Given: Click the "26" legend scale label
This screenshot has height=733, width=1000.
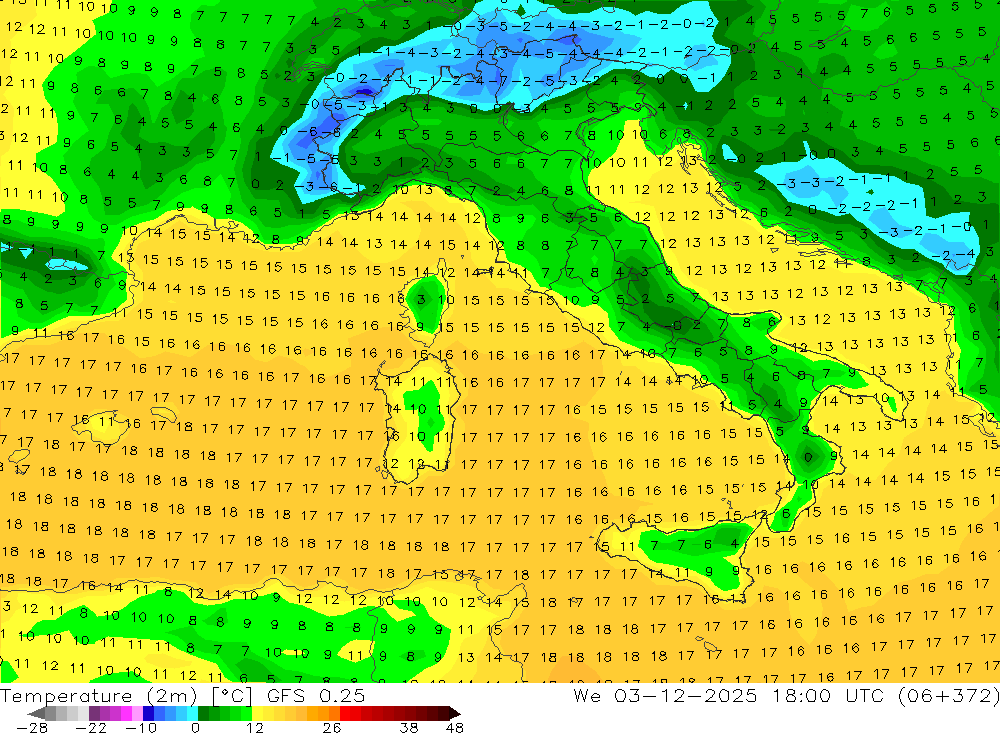Looking at the screenshot, I should point(332,727).
